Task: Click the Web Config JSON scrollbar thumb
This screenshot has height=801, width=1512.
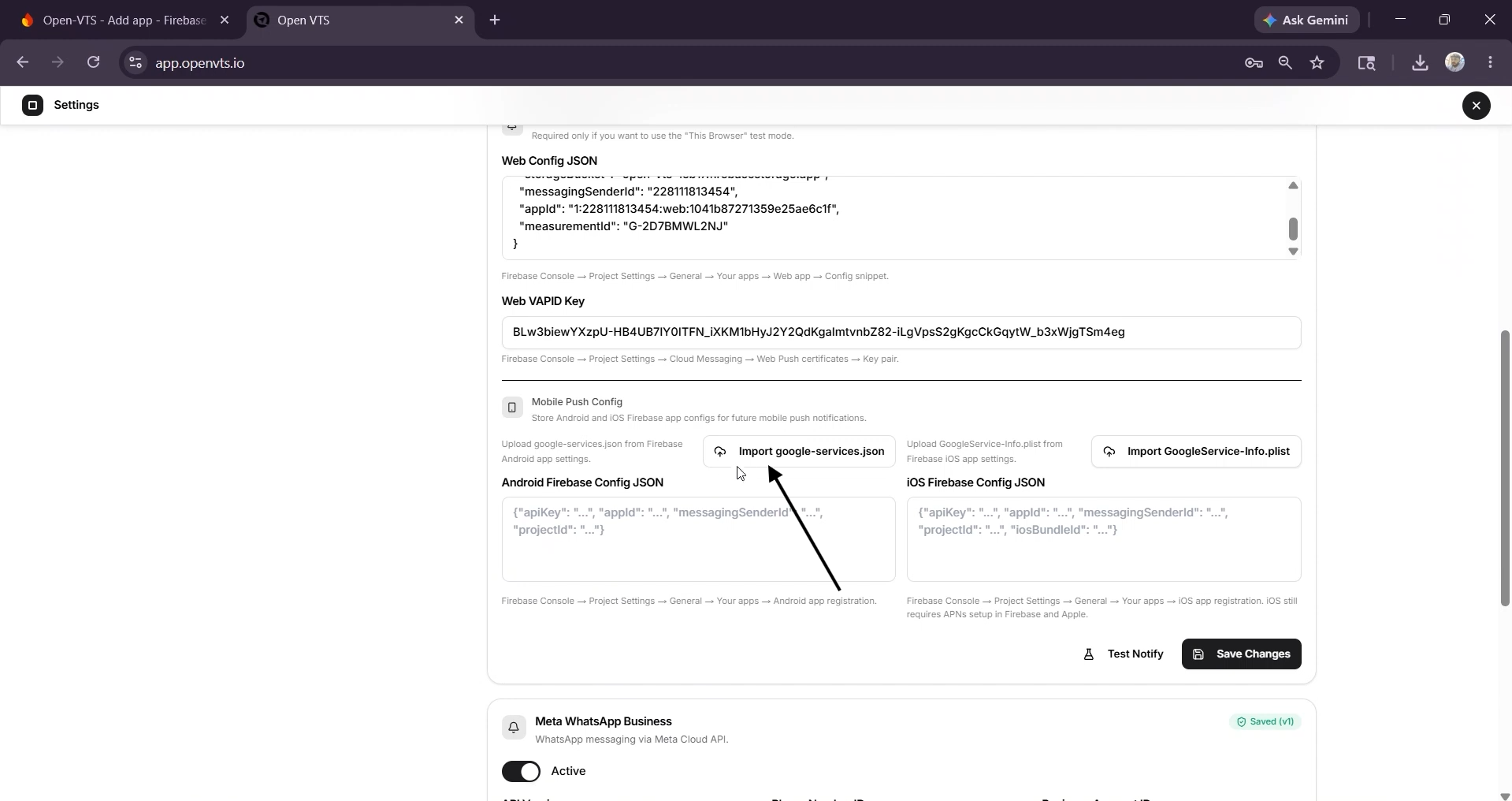Action: point(1293,229)
